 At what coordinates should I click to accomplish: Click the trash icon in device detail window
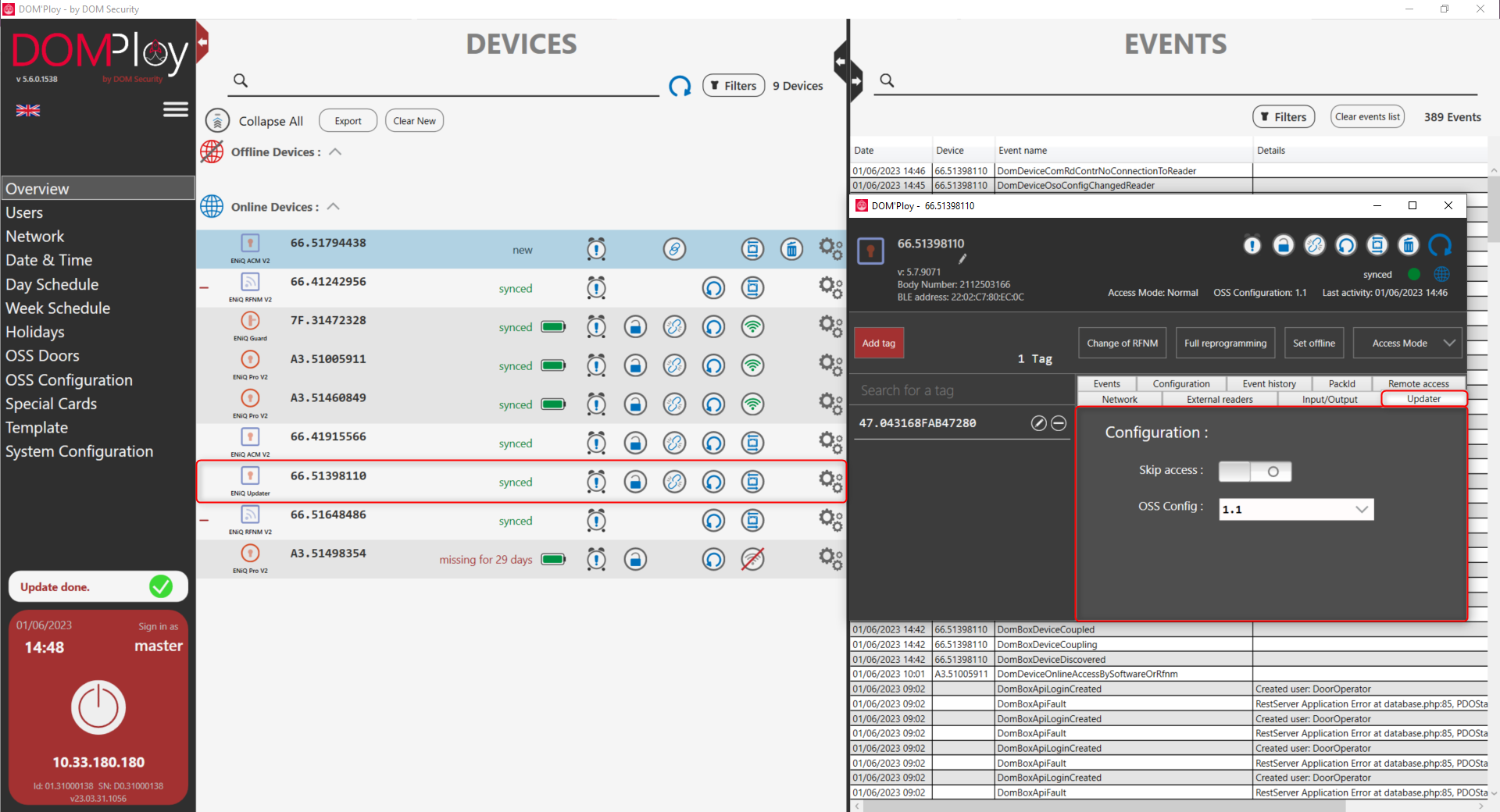[1408, 245]
